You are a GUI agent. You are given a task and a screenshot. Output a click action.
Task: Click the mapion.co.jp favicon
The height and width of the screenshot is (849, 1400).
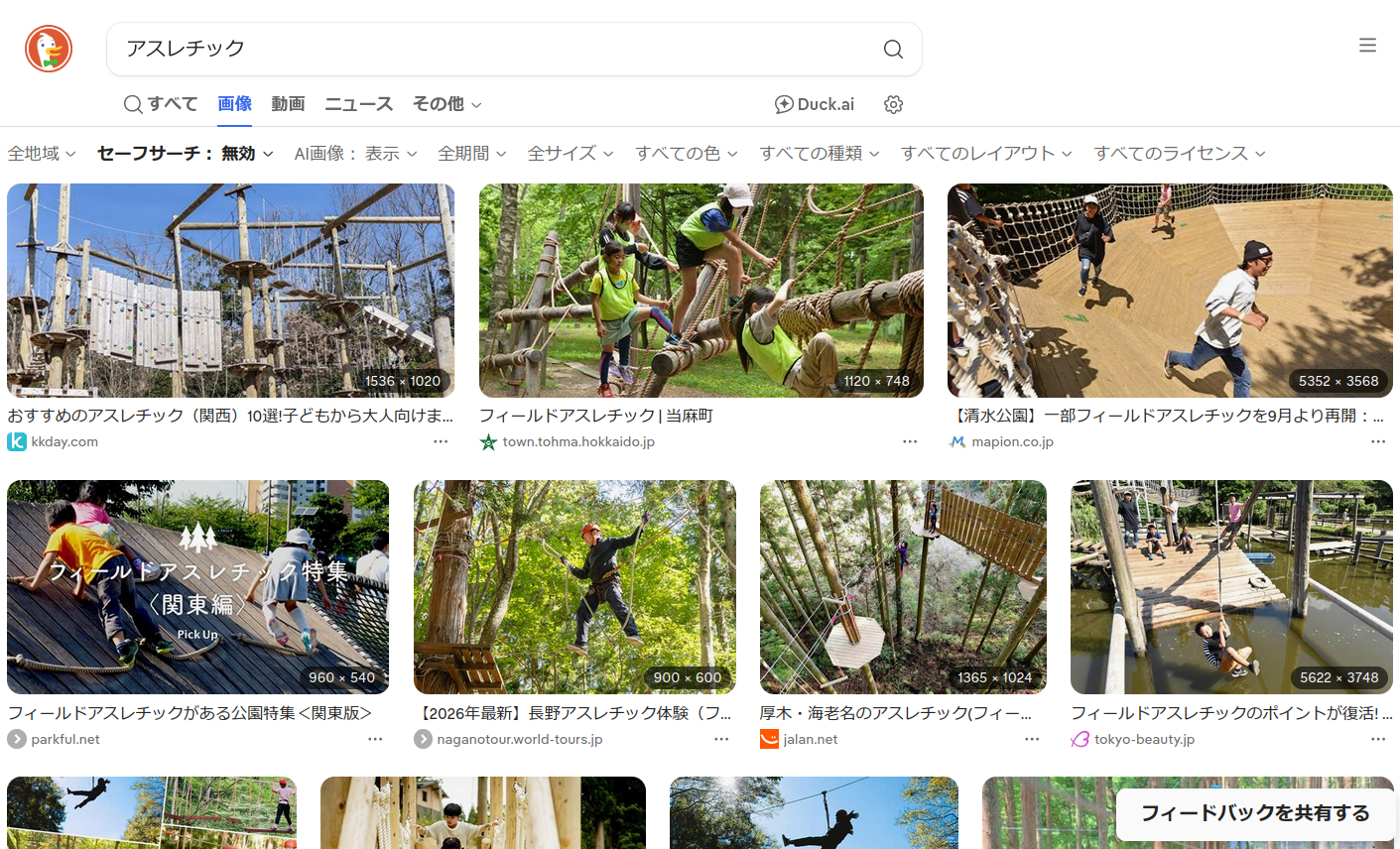click(957, 441)
